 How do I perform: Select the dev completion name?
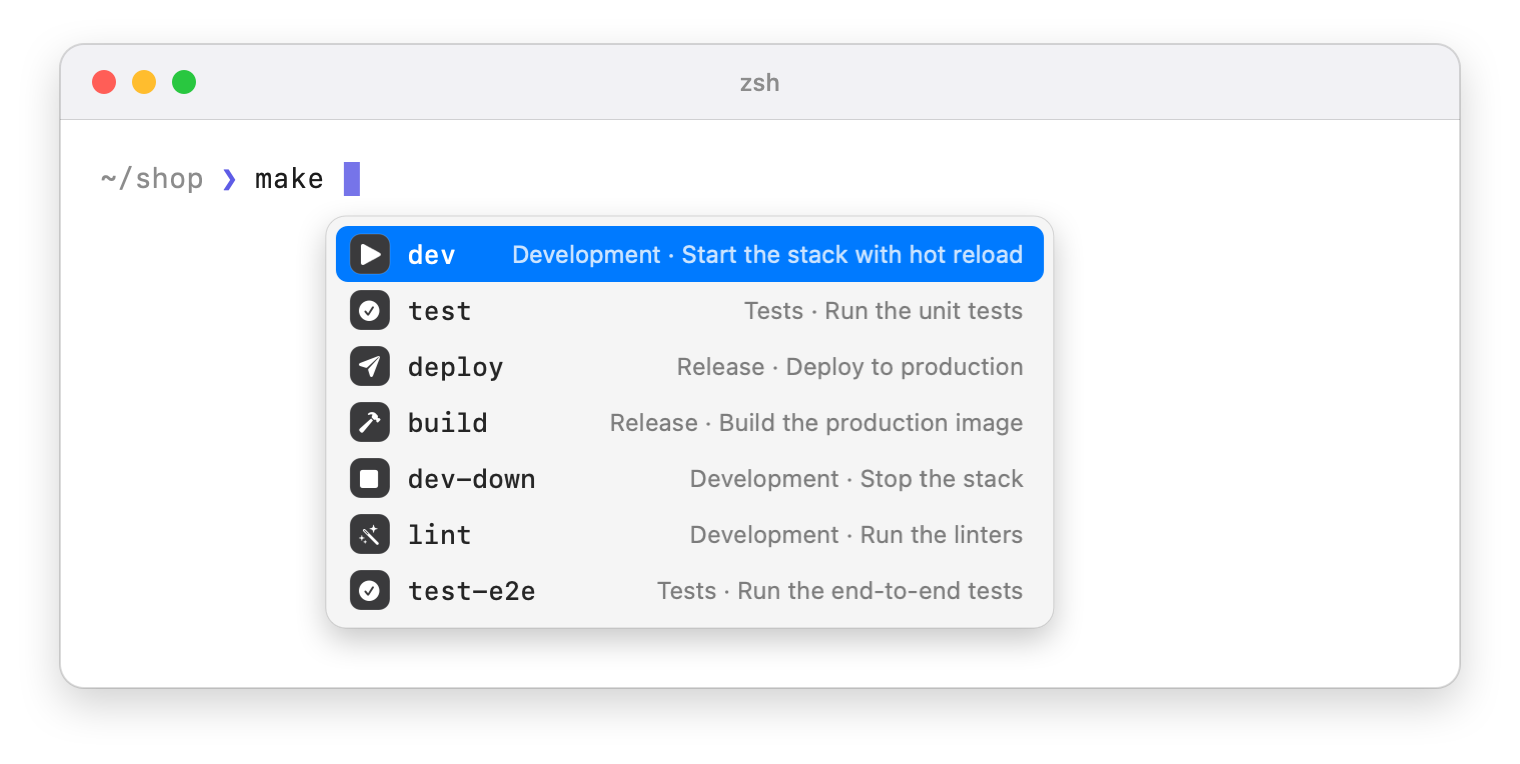pos(432,255)
